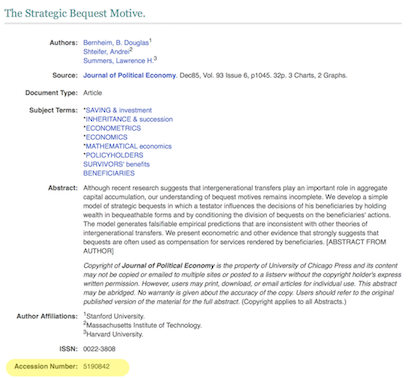
Task: Select the accession number 5190842
Action: tap(96, 366)
